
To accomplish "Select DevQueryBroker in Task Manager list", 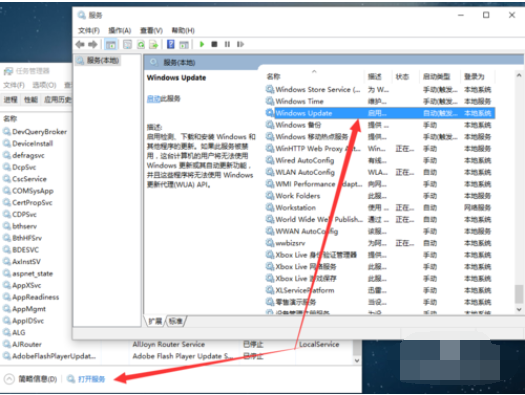I will (40, 132).
